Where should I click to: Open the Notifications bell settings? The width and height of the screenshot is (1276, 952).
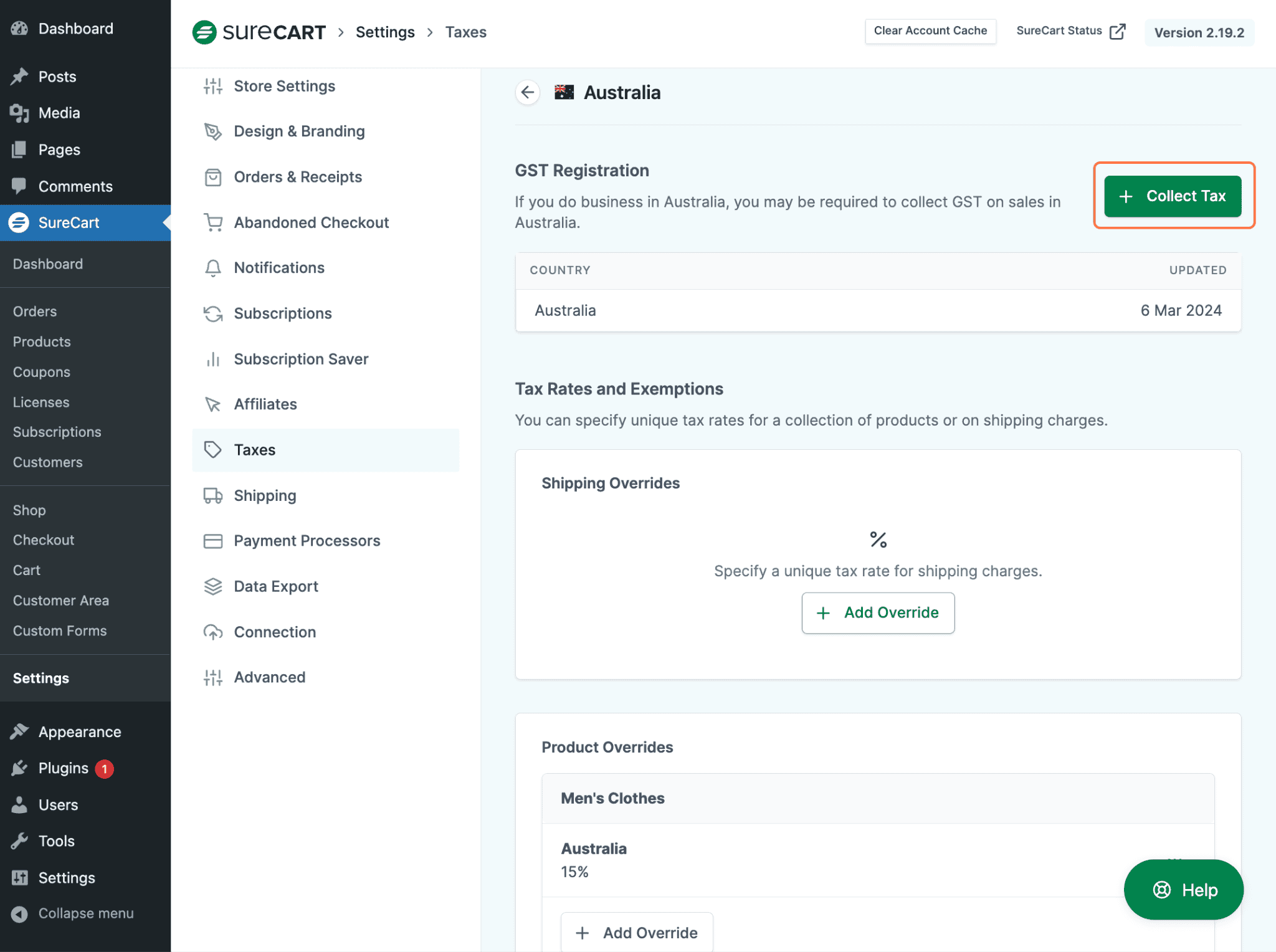coord(213,267)
